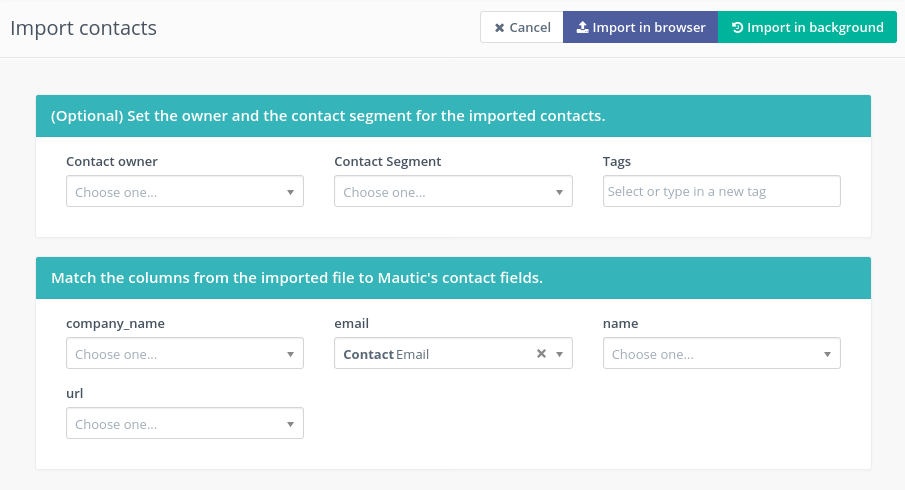Image resolution: width=905 pixels, height=490 pixels.
Task: Click the Contact Segment dropdown arrow
Action: [x=559, y=192]
